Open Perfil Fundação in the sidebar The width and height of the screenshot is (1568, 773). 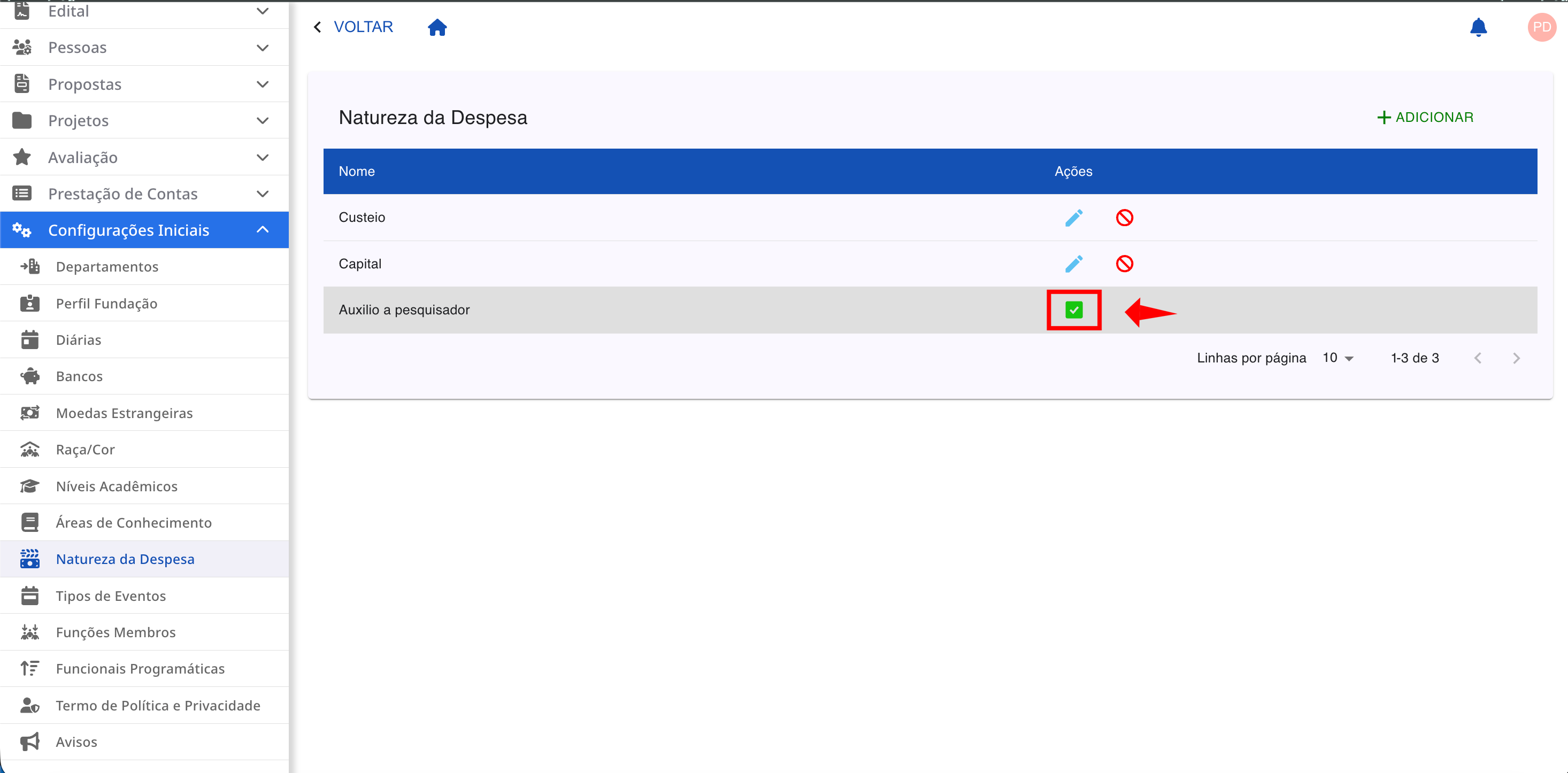click(x=144, y=303)
